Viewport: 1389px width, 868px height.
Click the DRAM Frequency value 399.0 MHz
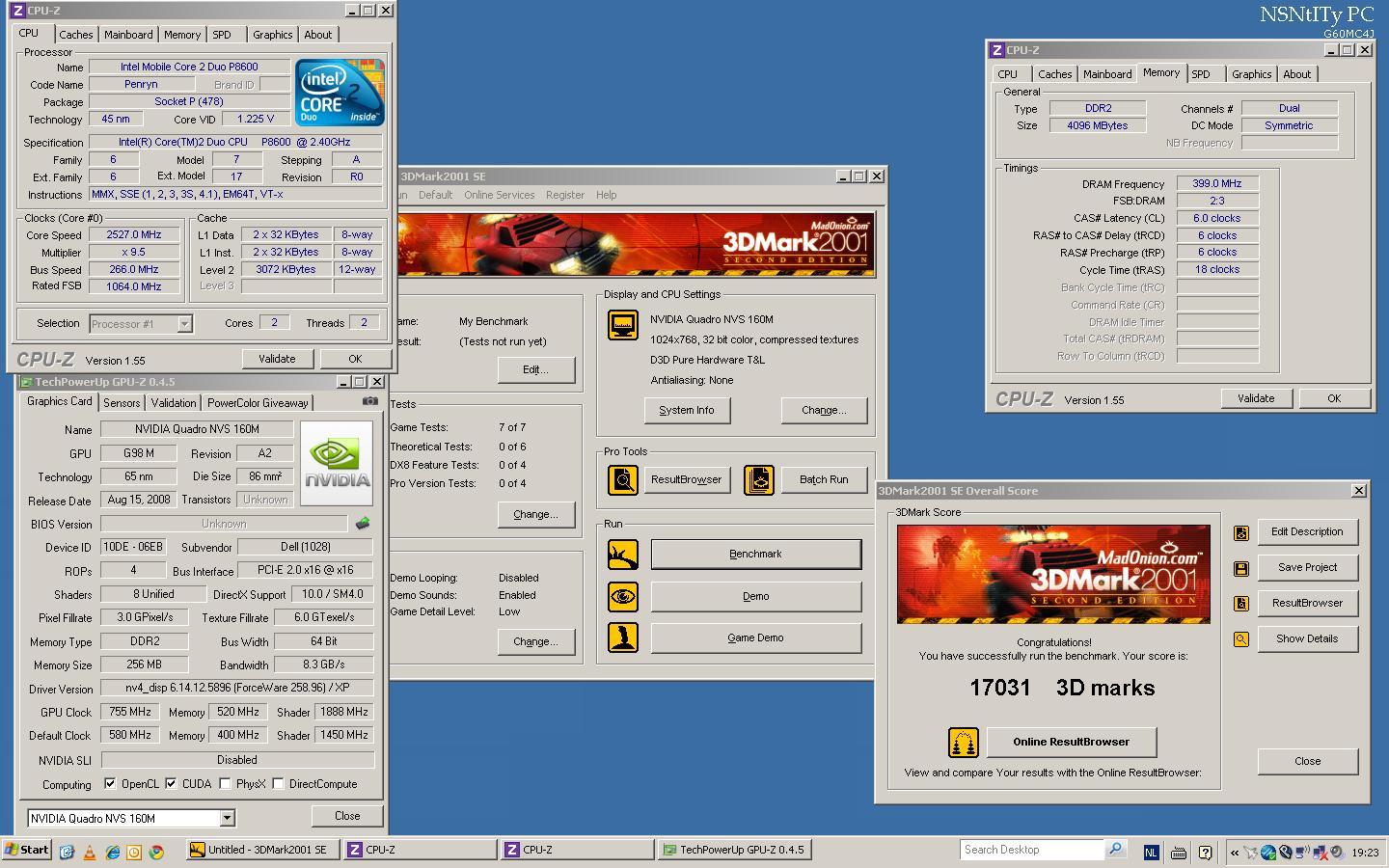(x=1217, y=183)
